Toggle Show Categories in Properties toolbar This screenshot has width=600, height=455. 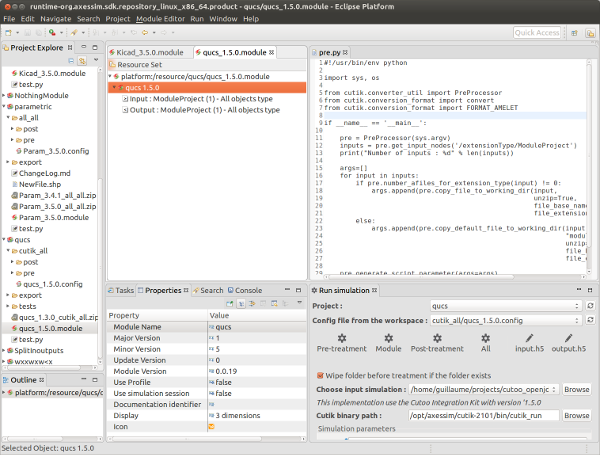pyautogui.click(x=241, y=303)
